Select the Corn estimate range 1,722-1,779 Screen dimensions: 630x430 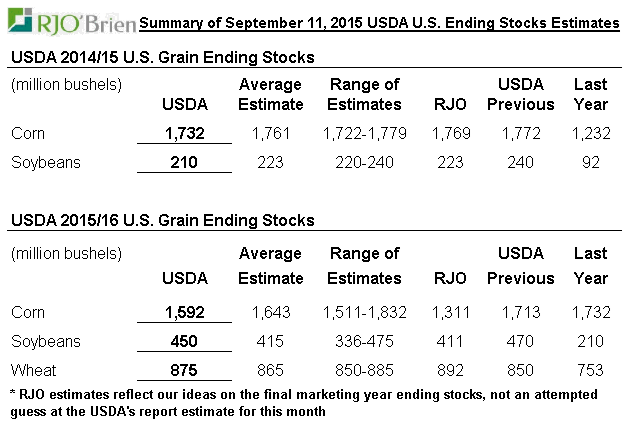(x=364, y=133)
